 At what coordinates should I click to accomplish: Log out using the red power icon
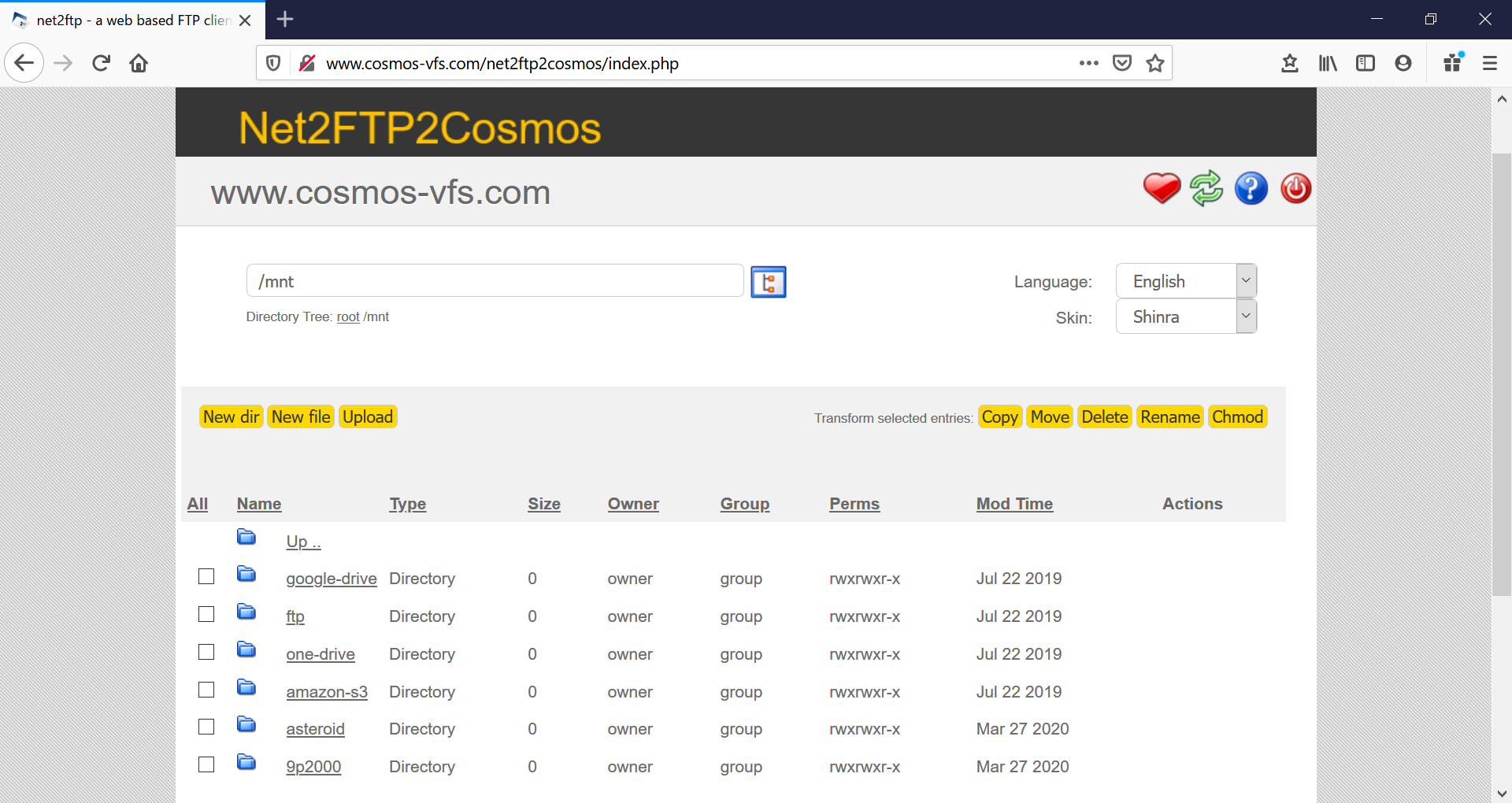1295,189
